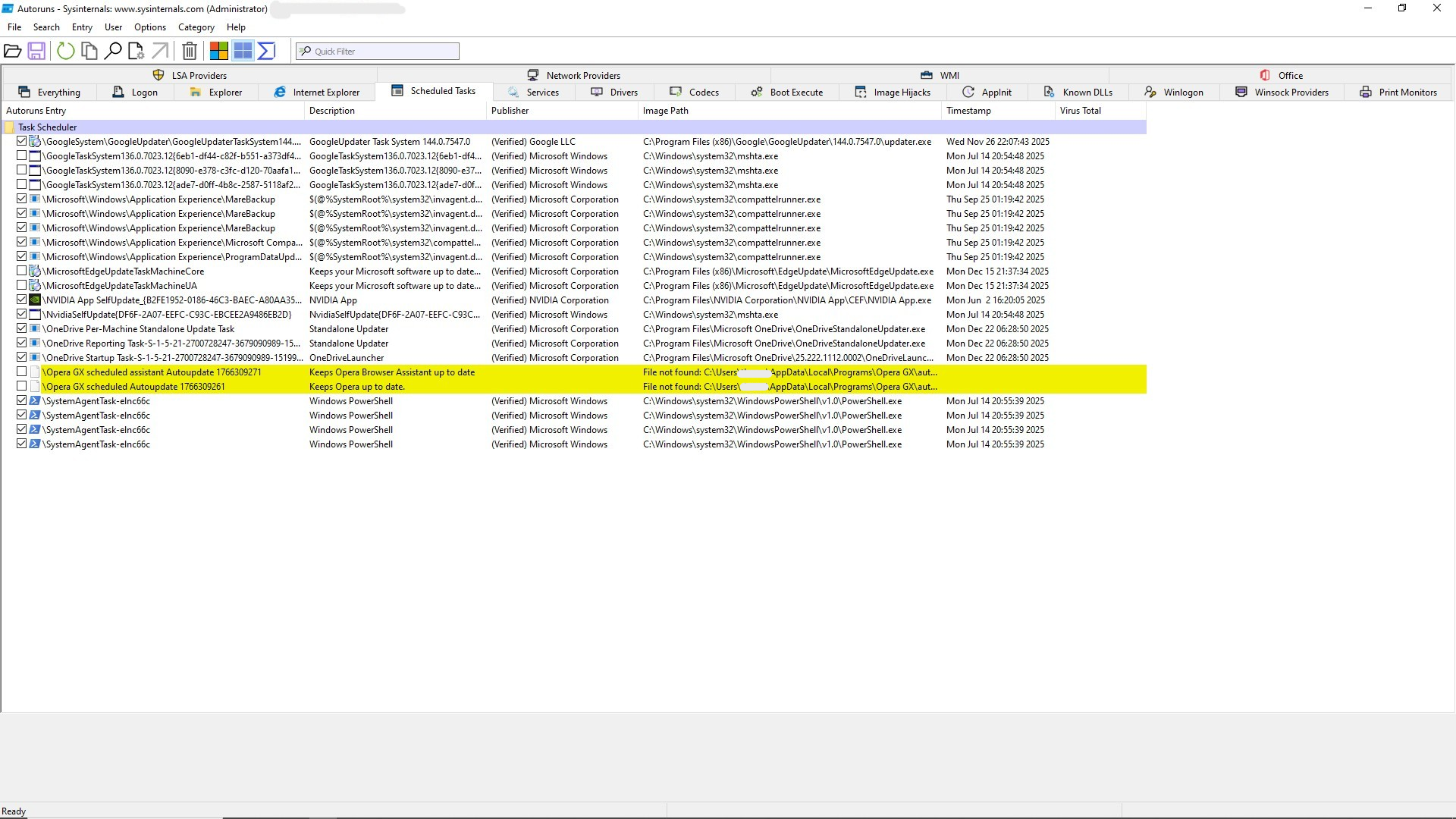
Task: Click the Task Scheduler folder icon
Action: 10,127
